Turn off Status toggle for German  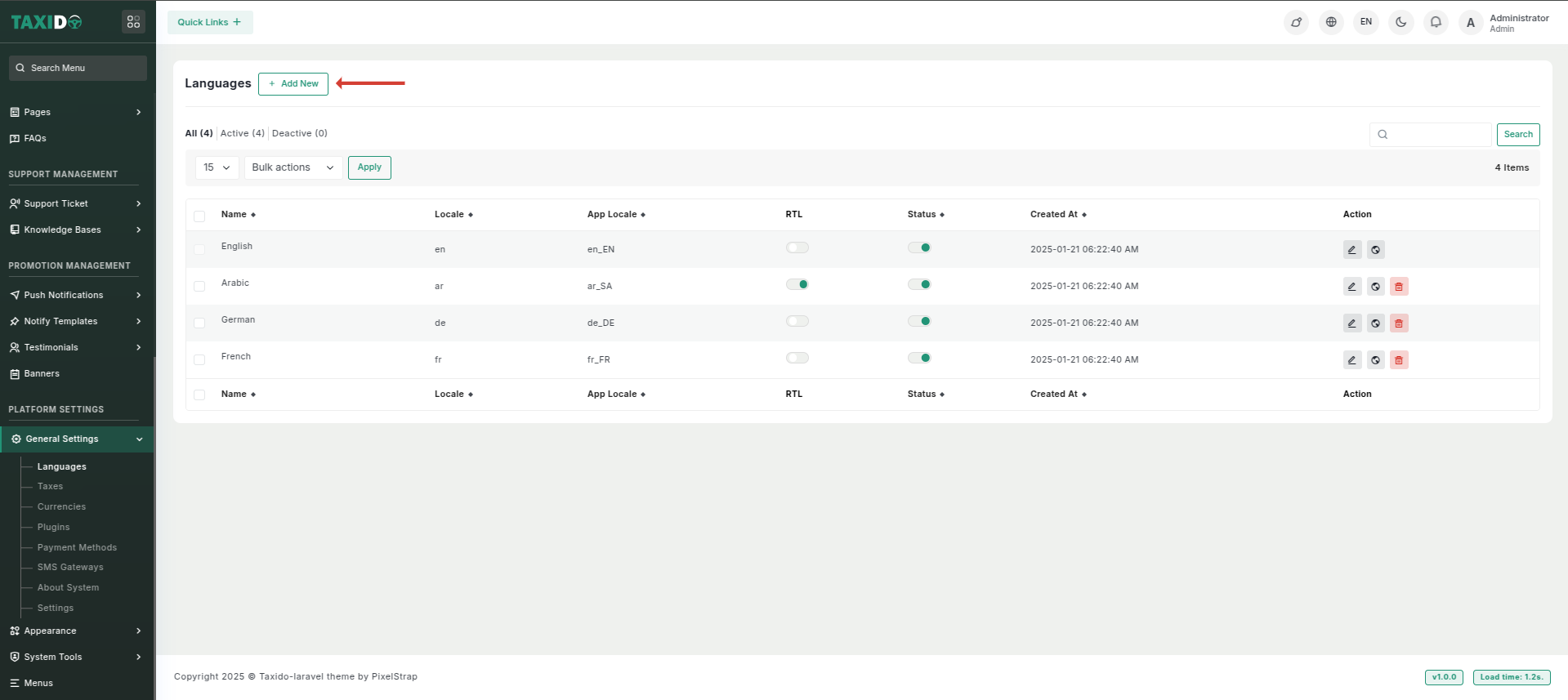click(x=918, y=321)
